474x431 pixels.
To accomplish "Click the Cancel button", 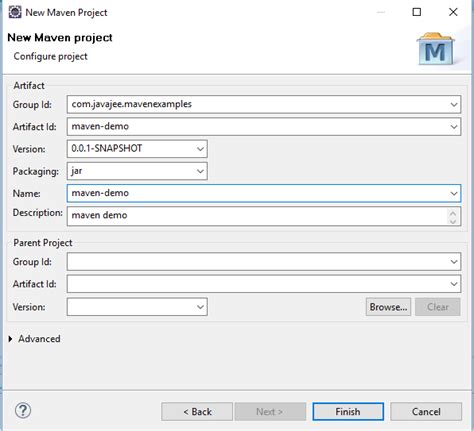I will 426,412.
